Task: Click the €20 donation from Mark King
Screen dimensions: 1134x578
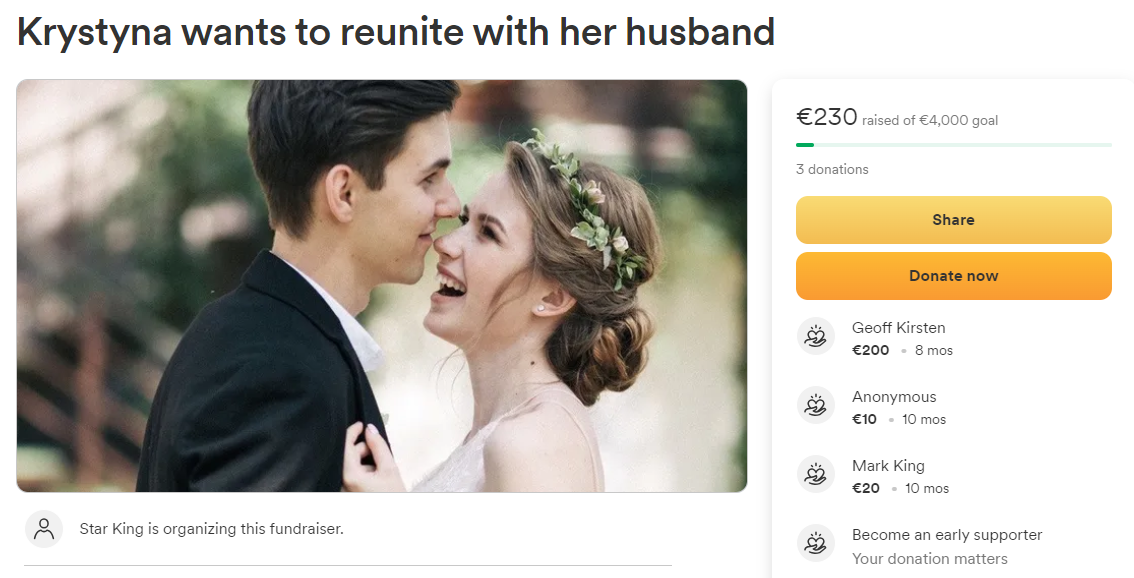Action: pos(866,488)
